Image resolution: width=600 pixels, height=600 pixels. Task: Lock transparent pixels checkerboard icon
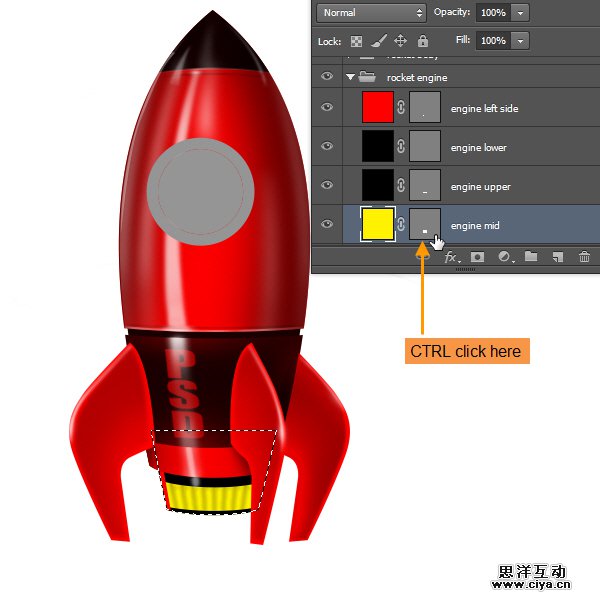356,41
